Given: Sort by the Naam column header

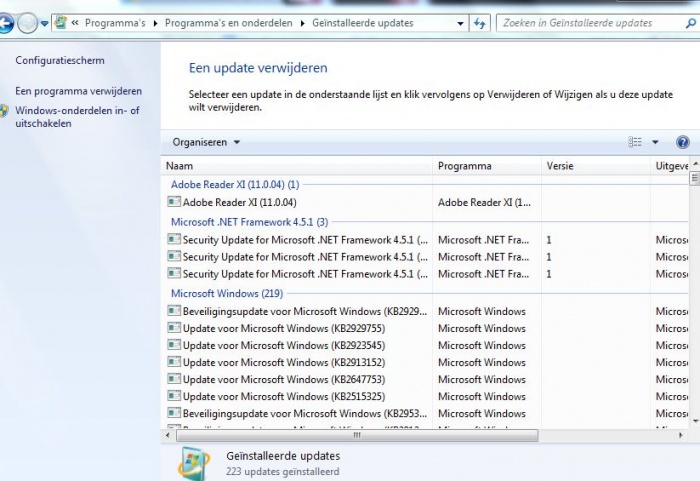Looking at the screenshot, I should pos(296,166).
